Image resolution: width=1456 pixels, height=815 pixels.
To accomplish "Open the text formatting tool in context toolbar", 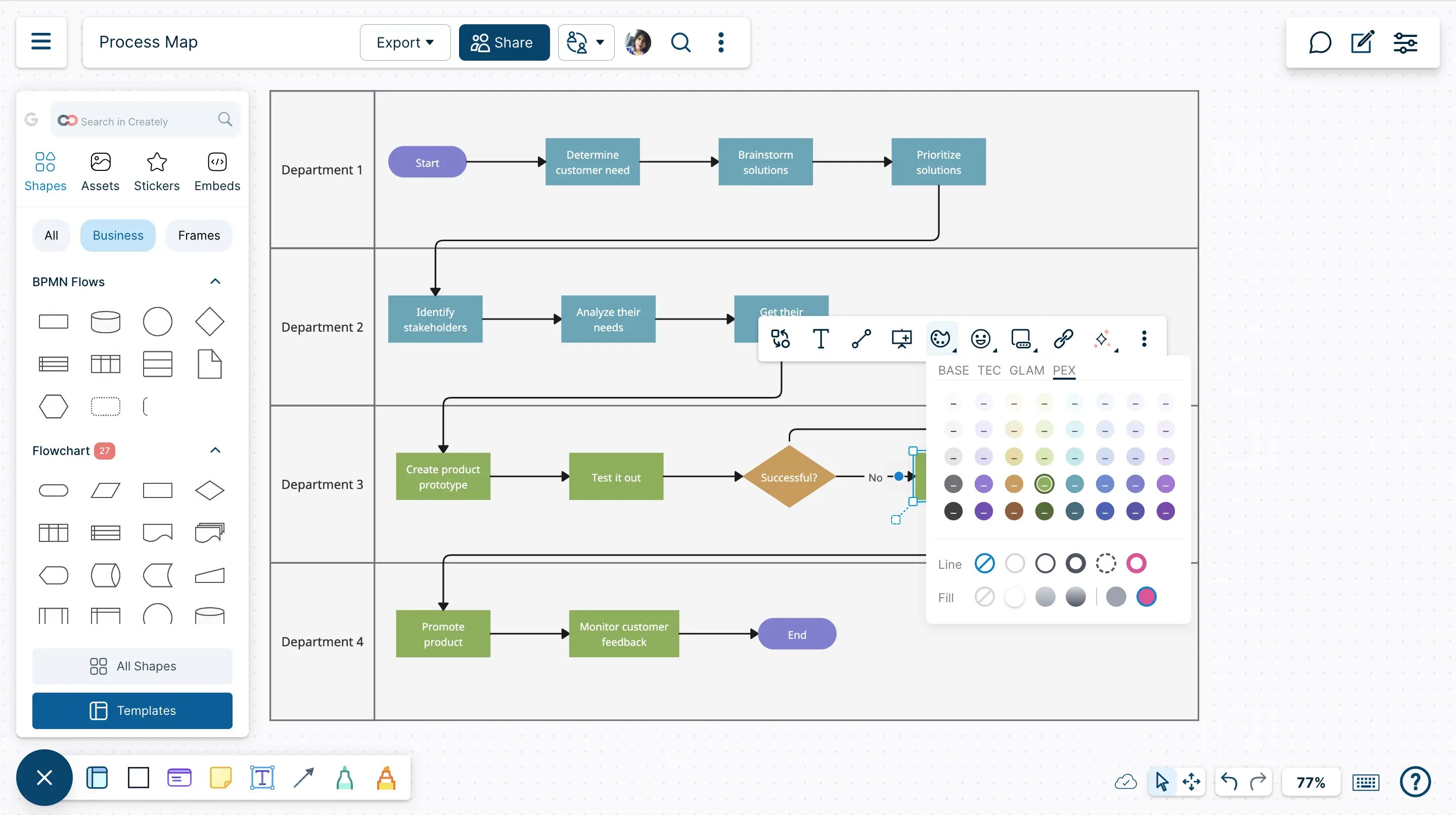I will [x=820, y=339].
